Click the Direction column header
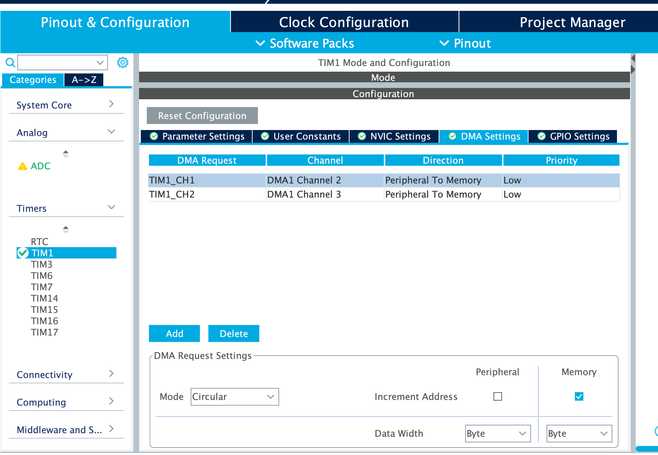 tap(443, 160)
